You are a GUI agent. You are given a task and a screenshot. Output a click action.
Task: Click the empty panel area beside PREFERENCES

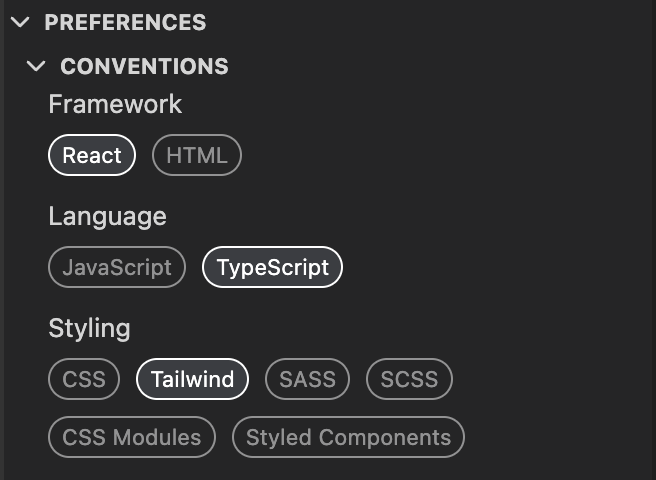(x=431, y=22)
